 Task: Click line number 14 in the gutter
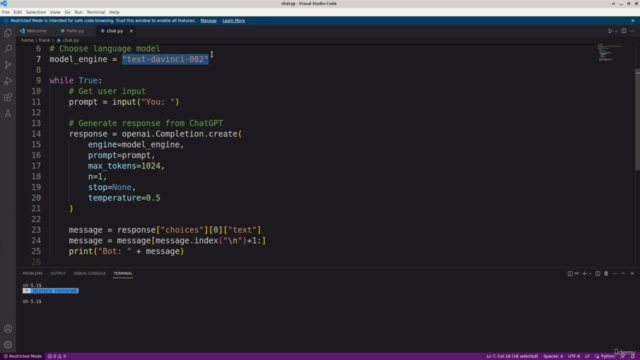pos(36,134)
